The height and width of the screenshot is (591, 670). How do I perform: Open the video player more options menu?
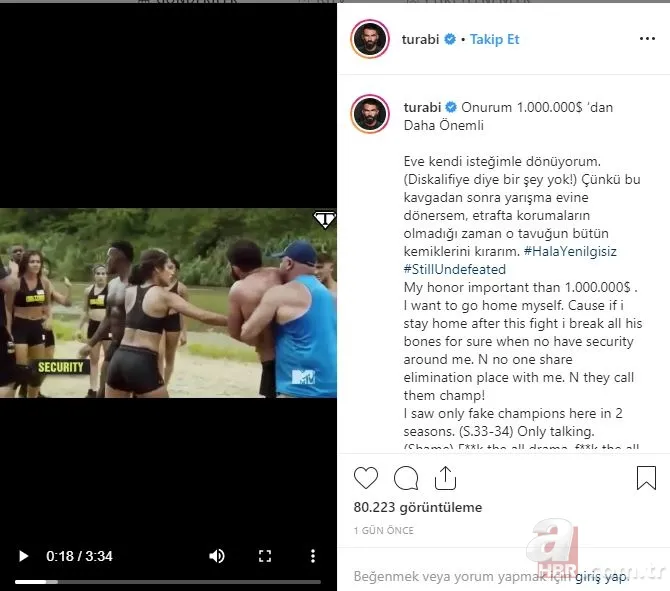click(313, 556)
